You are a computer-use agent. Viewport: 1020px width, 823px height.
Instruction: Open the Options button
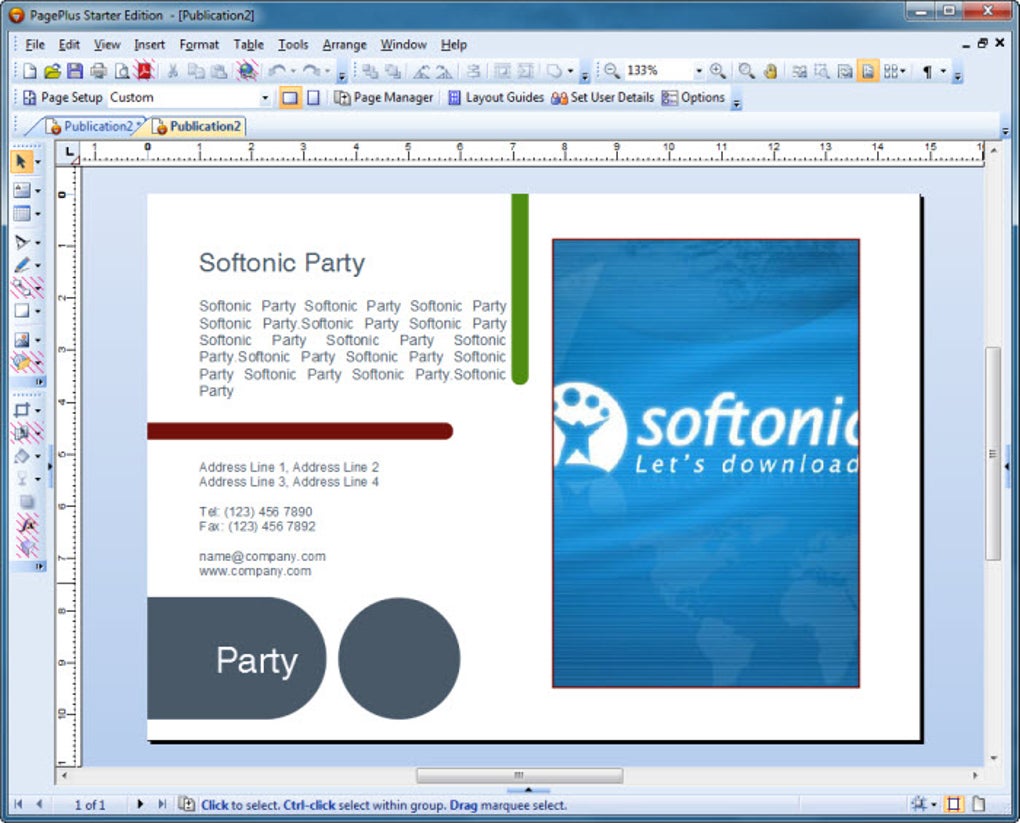tap(693, 98)
